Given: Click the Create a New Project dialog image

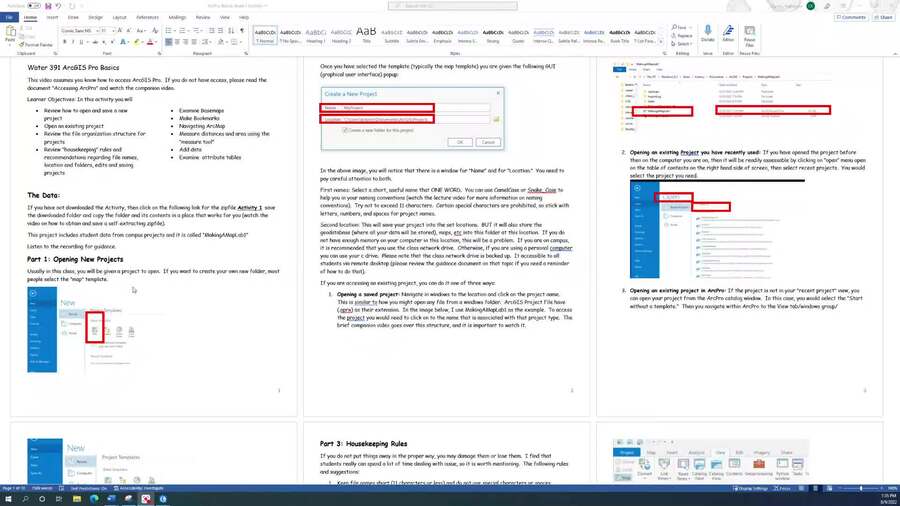Looking at the screenshot, I should [412, 118].
